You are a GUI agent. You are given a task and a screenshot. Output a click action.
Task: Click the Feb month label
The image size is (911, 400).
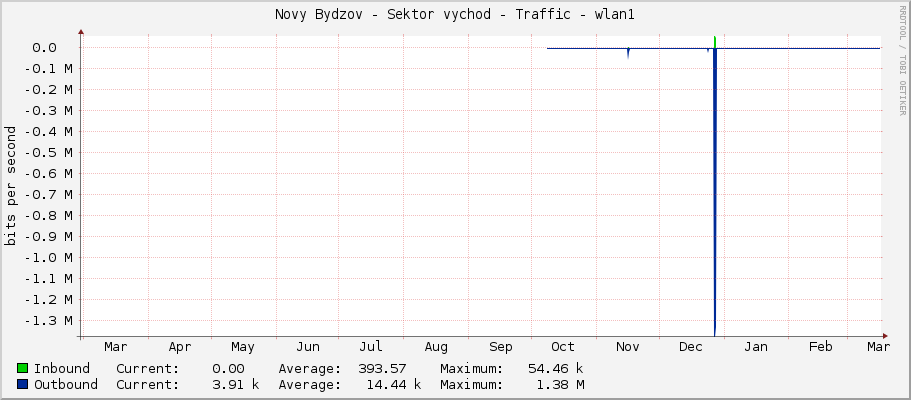820,347
